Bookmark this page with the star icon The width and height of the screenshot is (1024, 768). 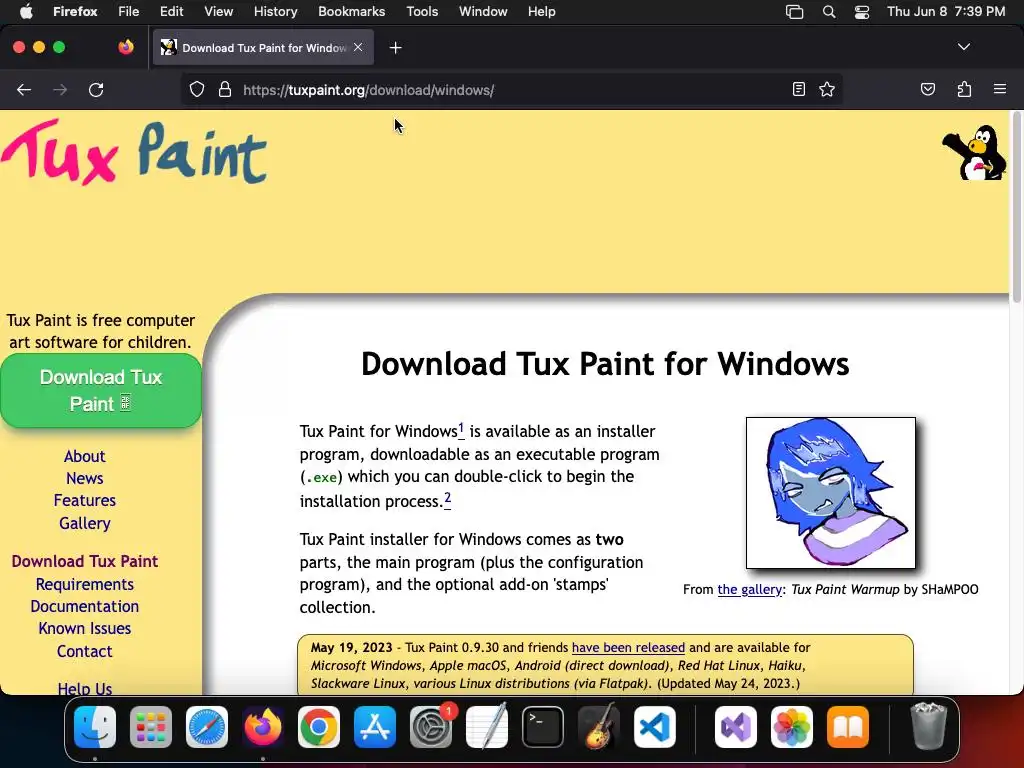(827, 89)
